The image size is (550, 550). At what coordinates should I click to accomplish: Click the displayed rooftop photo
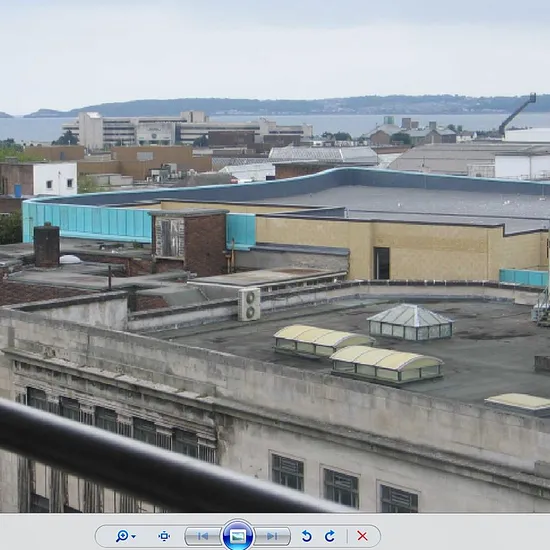pyautogui.click(x=275, y=256)
